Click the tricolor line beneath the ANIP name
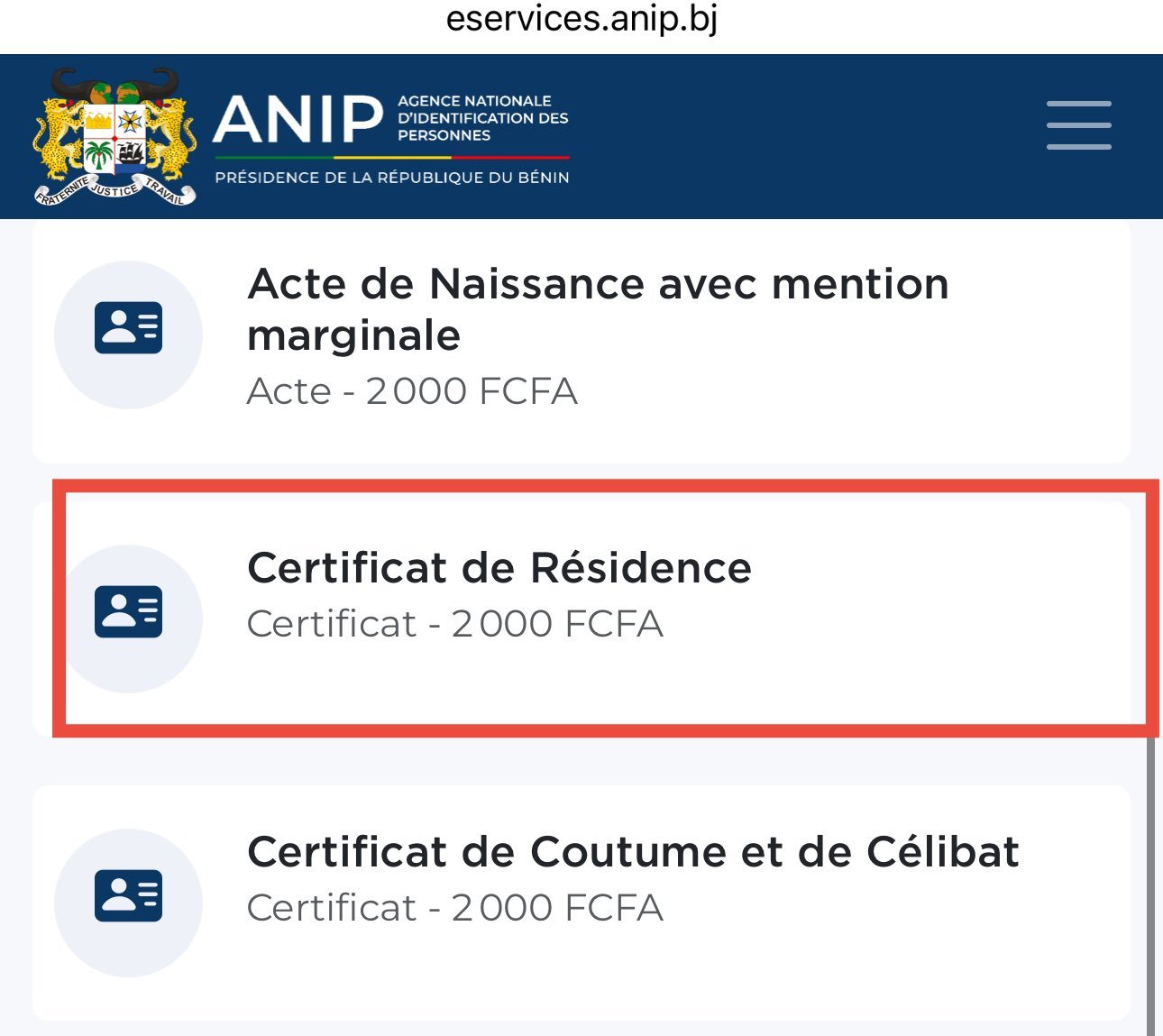This screenshot has height=1036, width=1163. [x=392, y=159]
